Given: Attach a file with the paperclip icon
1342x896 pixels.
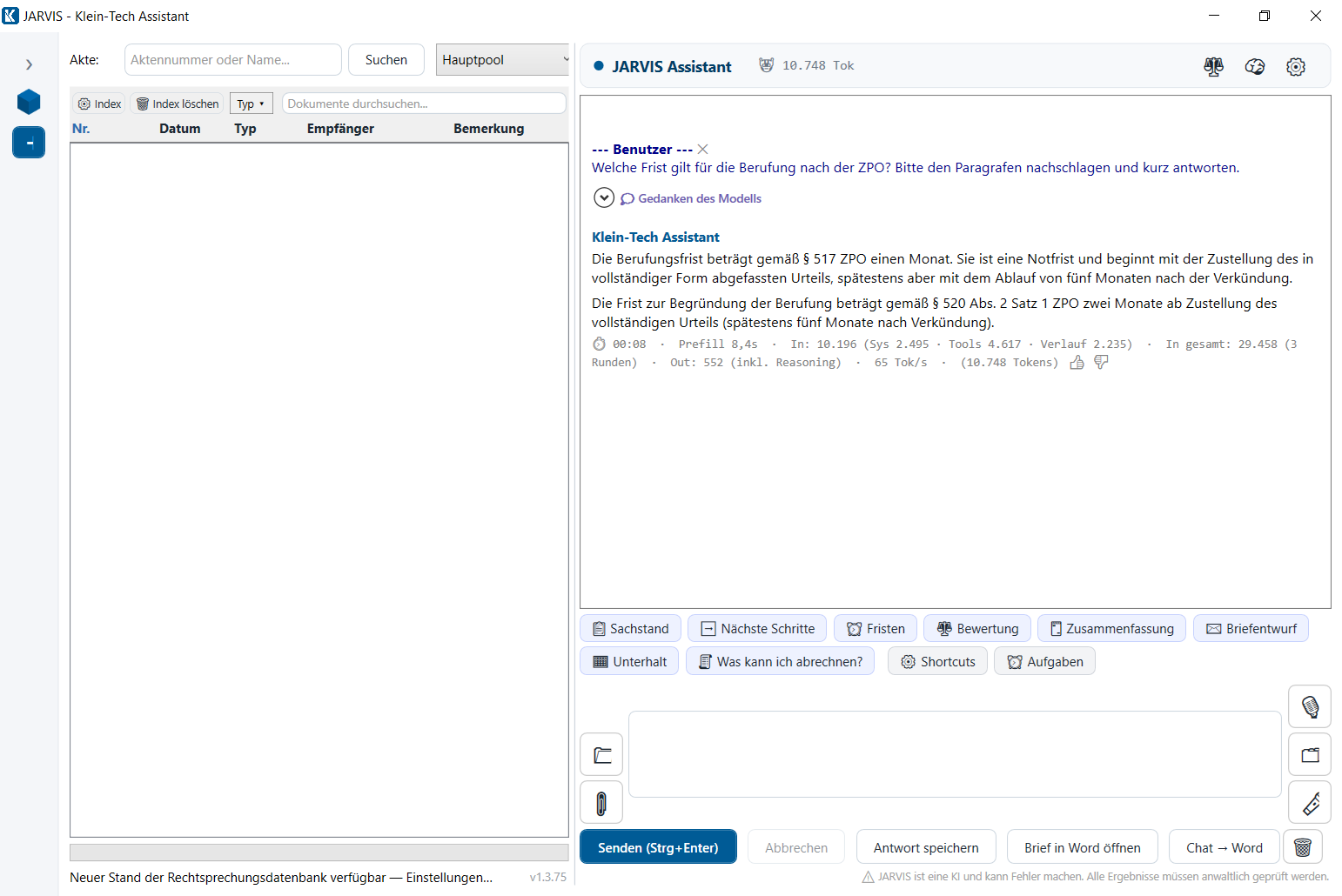Looking at the screenshot, I should 601,803.
